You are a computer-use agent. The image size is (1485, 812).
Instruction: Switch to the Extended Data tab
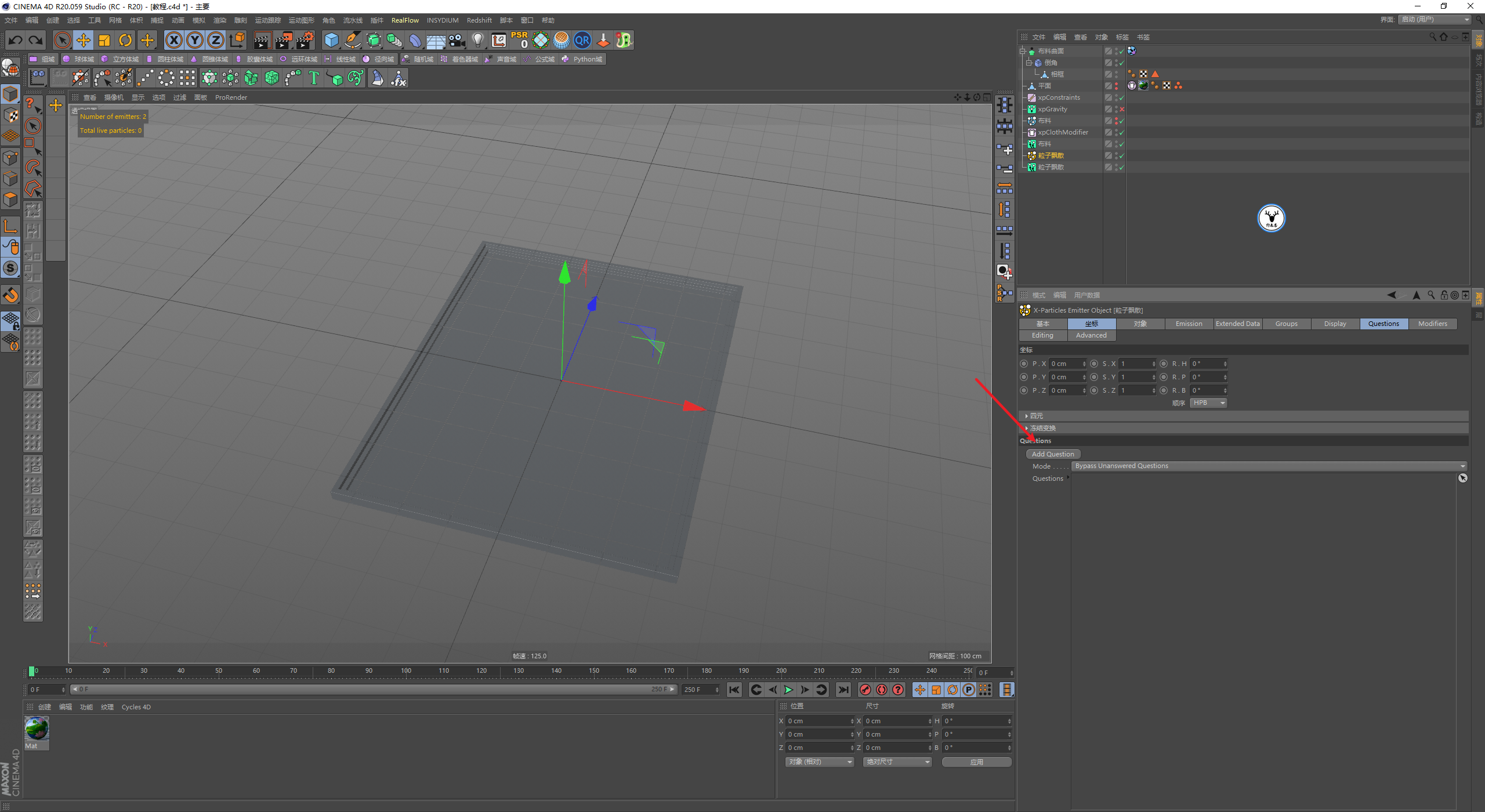(1237, 324)
